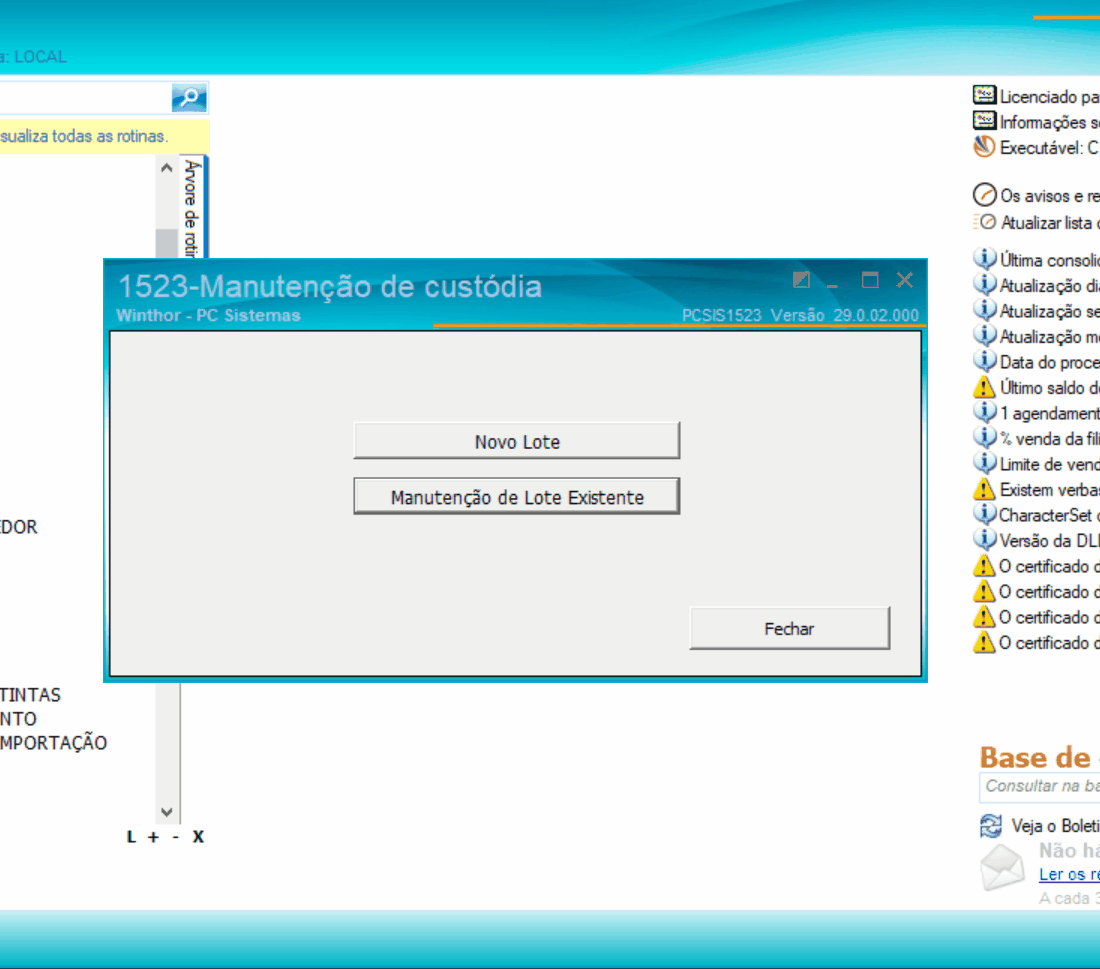1100x969 pixels.
Task: Select the MPORTAÇÃO item in the routines tree
Action: [53, 742]
